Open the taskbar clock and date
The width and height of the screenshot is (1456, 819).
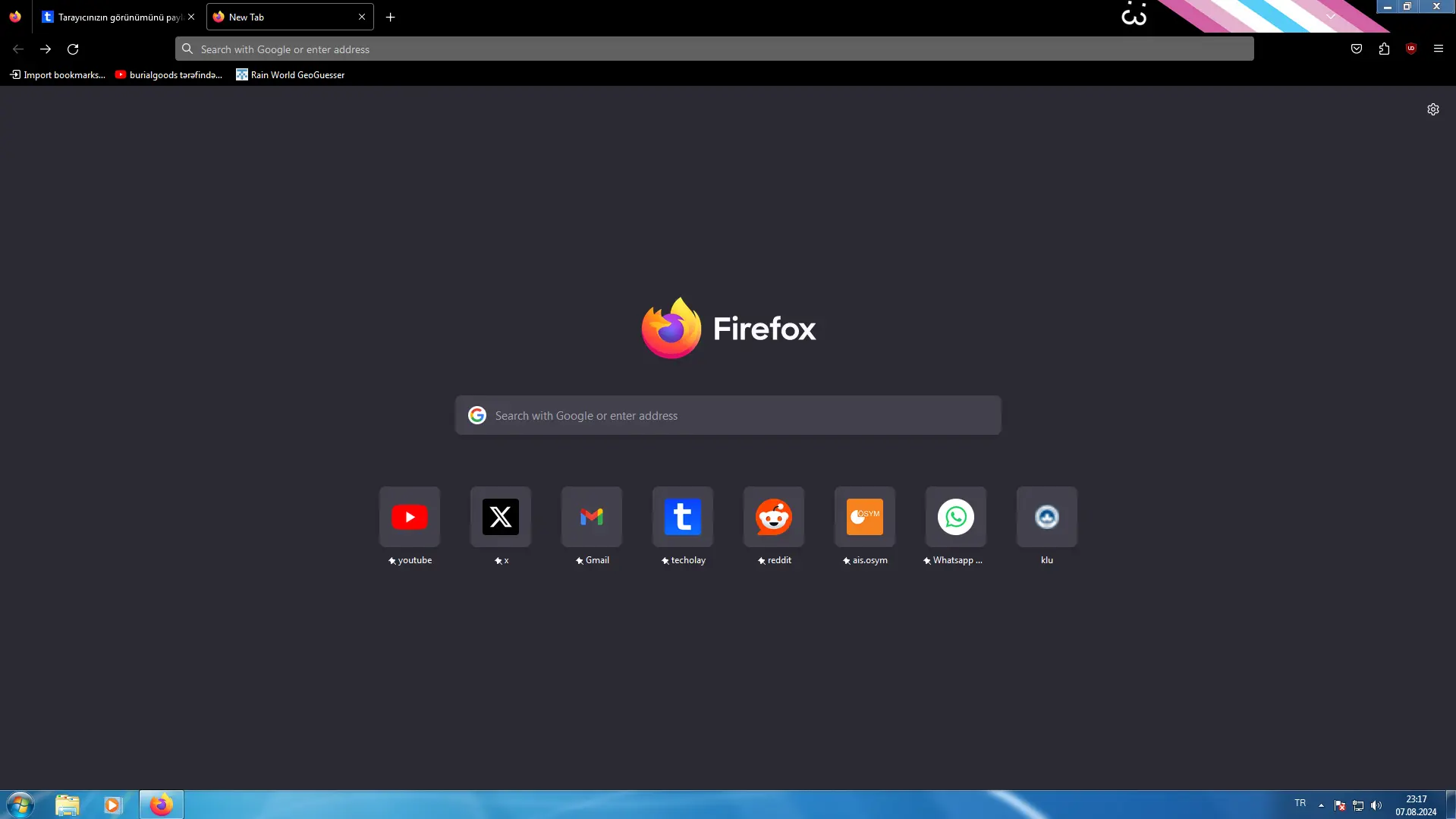[1416, 805]
